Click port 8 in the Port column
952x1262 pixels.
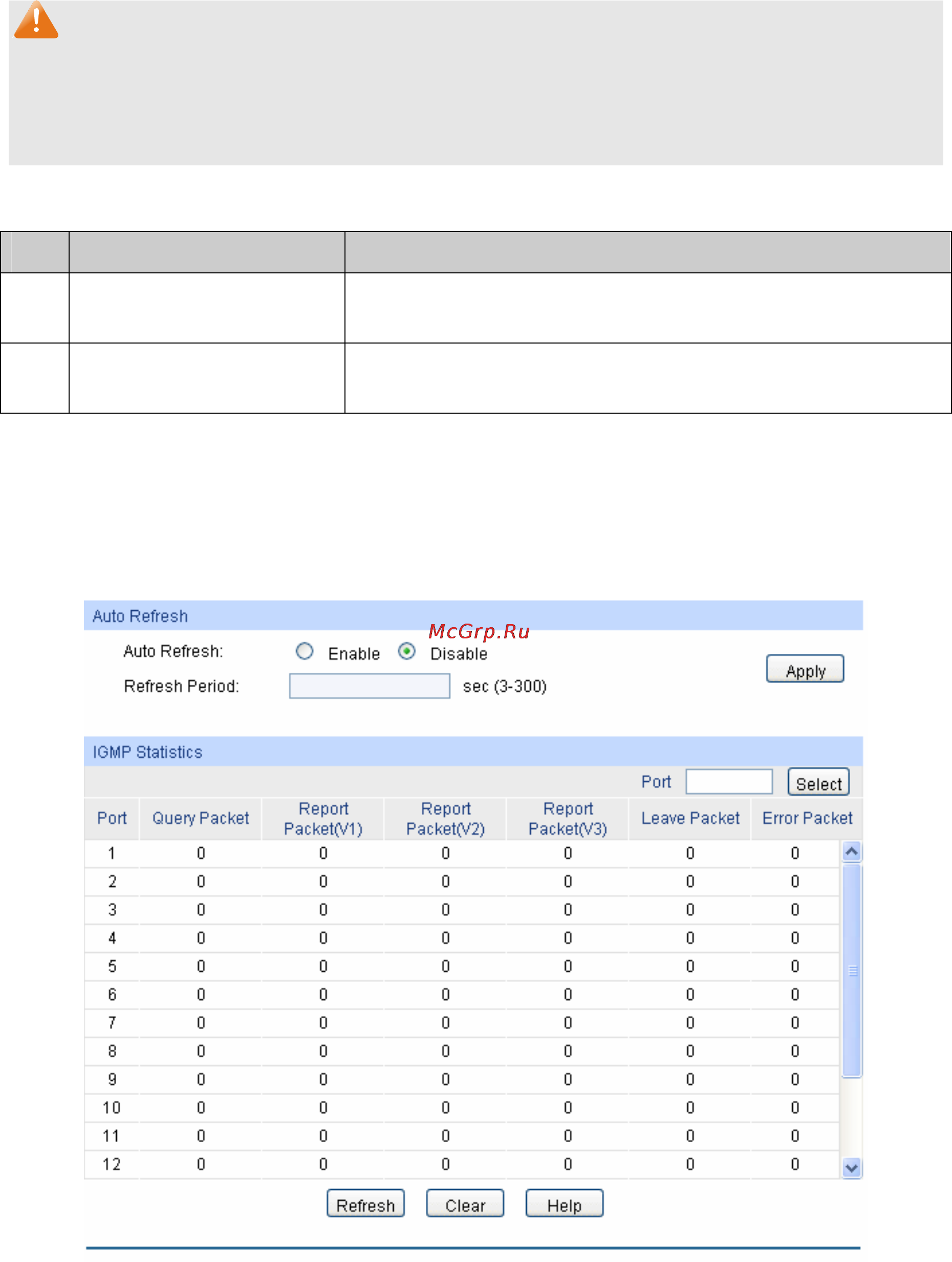(112, 1051)
